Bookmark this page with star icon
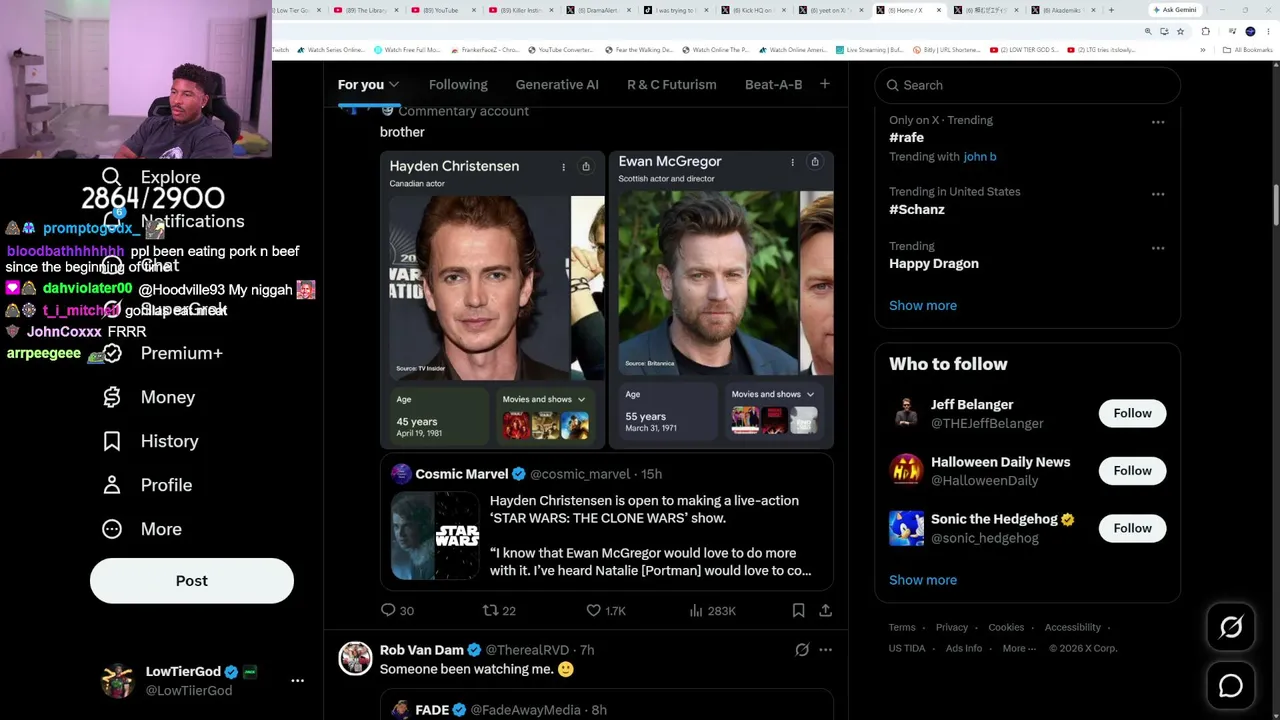 point(1180,31)
